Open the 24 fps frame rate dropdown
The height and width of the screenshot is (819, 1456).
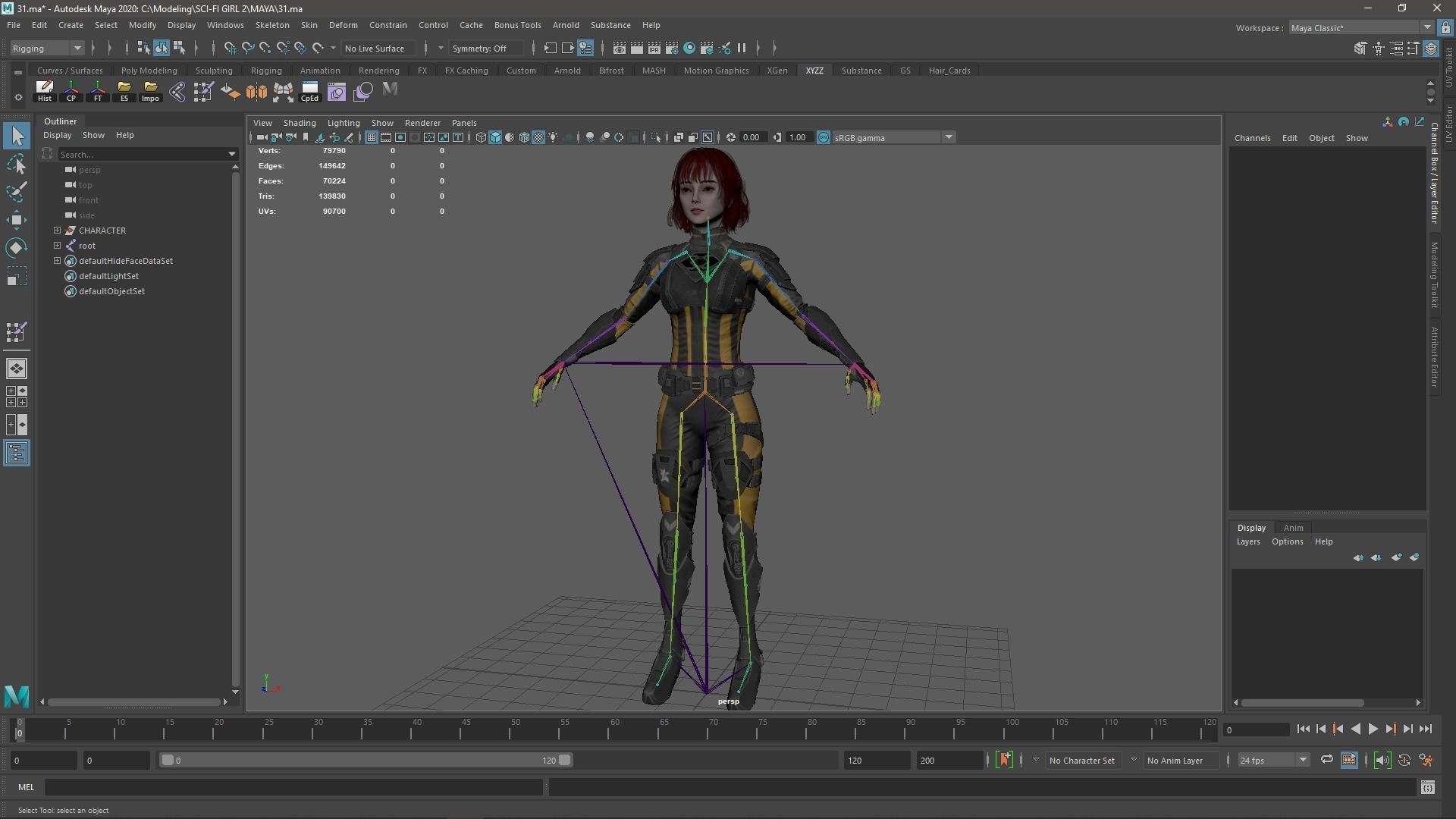[1273, 760]
